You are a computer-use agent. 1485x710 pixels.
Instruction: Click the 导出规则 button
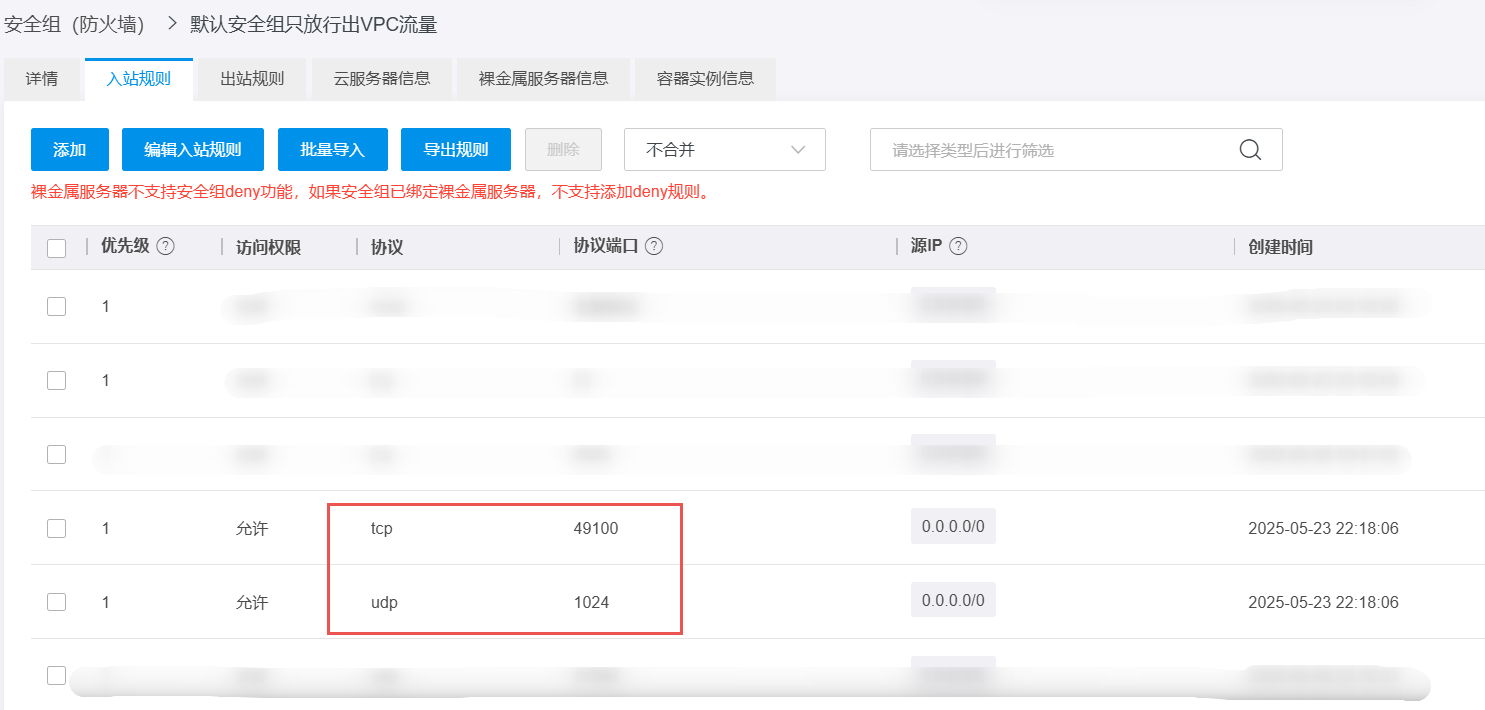[x=456, y=150]
